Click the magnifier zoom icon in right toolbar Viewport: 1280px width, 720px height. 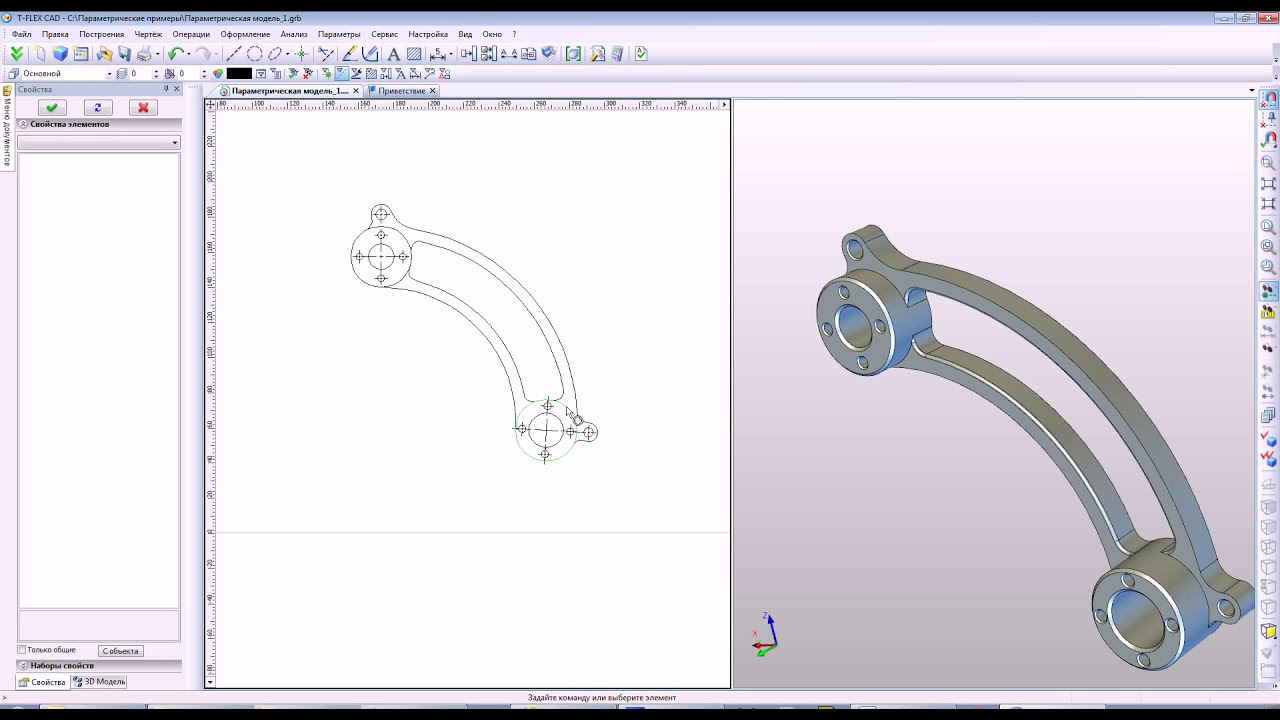pyautogui.click(x=1269, y=162)
